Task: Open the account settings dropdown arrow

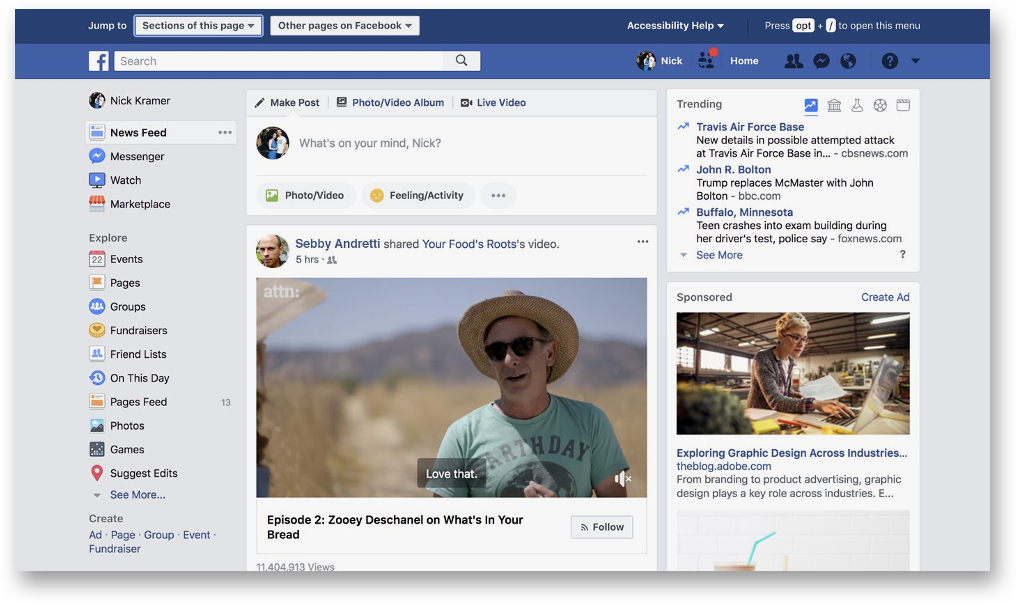Action: [x=915, y=61]
